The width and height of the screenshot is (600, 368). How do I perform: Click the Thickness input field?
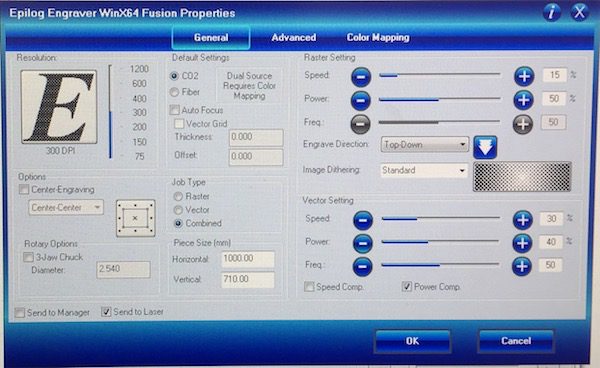coord(256,137)
